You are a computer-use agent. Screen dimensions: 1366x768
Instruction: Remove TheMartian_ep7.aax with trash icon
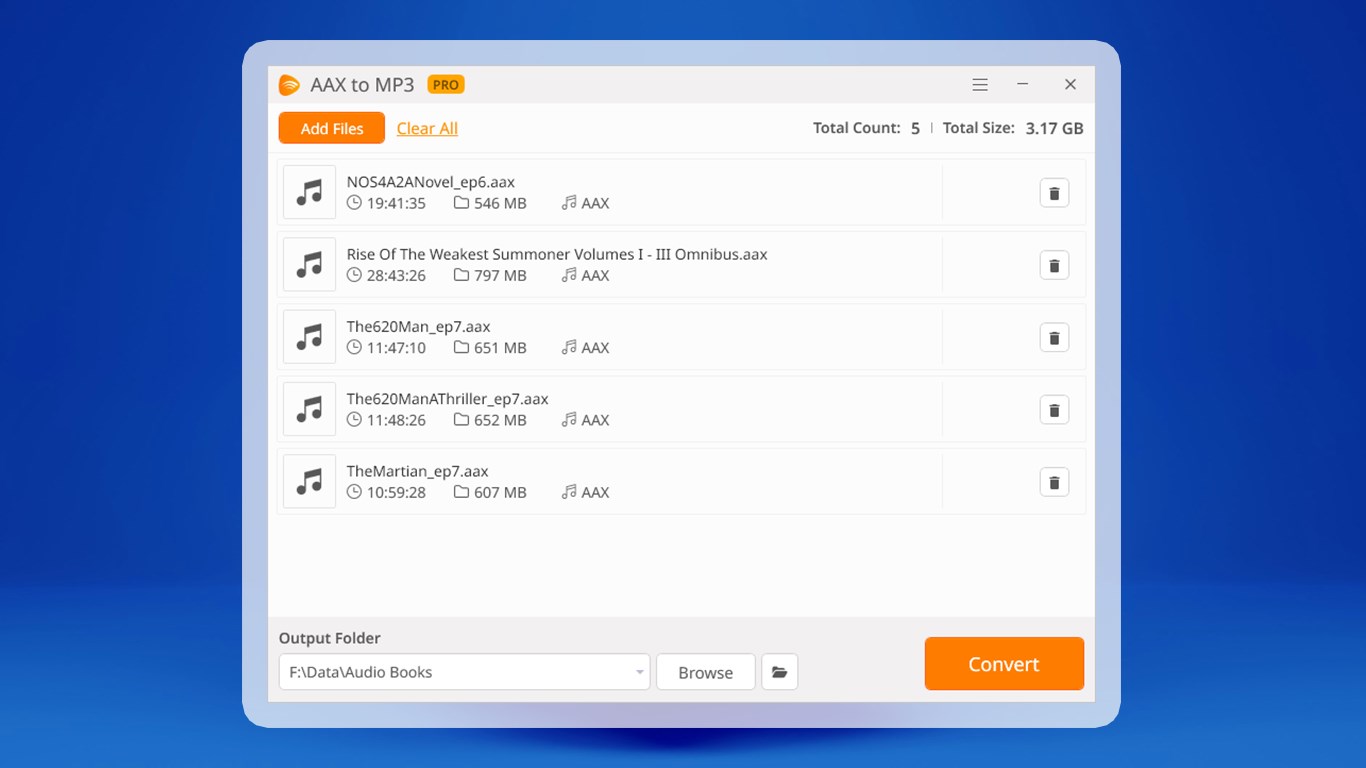pyautogui.click(x=1054, y=482)
